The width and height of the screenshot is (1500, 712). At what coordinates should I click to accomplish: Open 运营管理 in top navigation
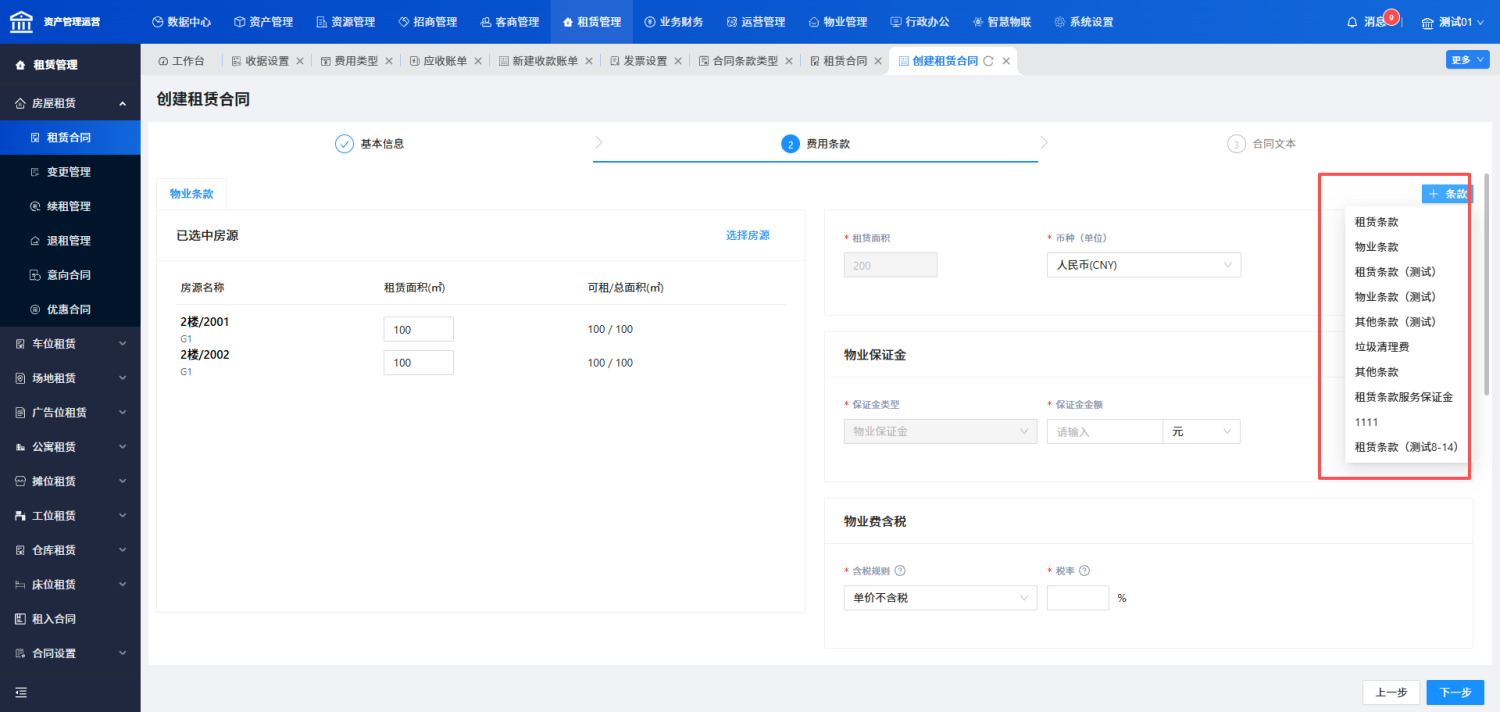coord(755,22)
